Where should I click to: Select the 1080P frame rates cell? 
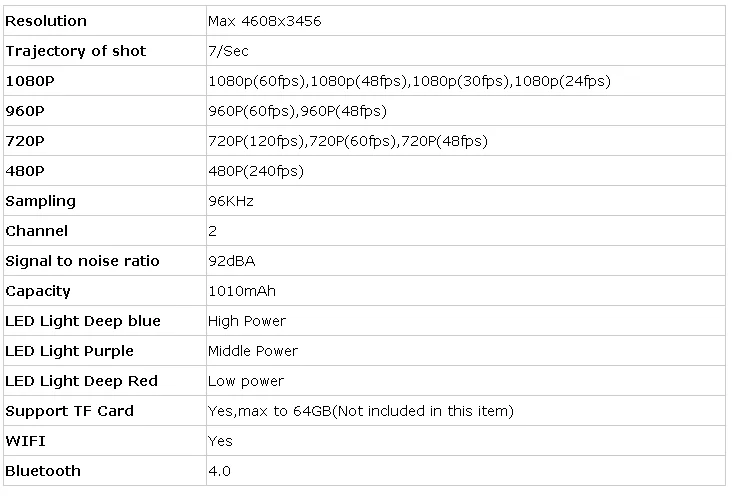pos(409,81)
